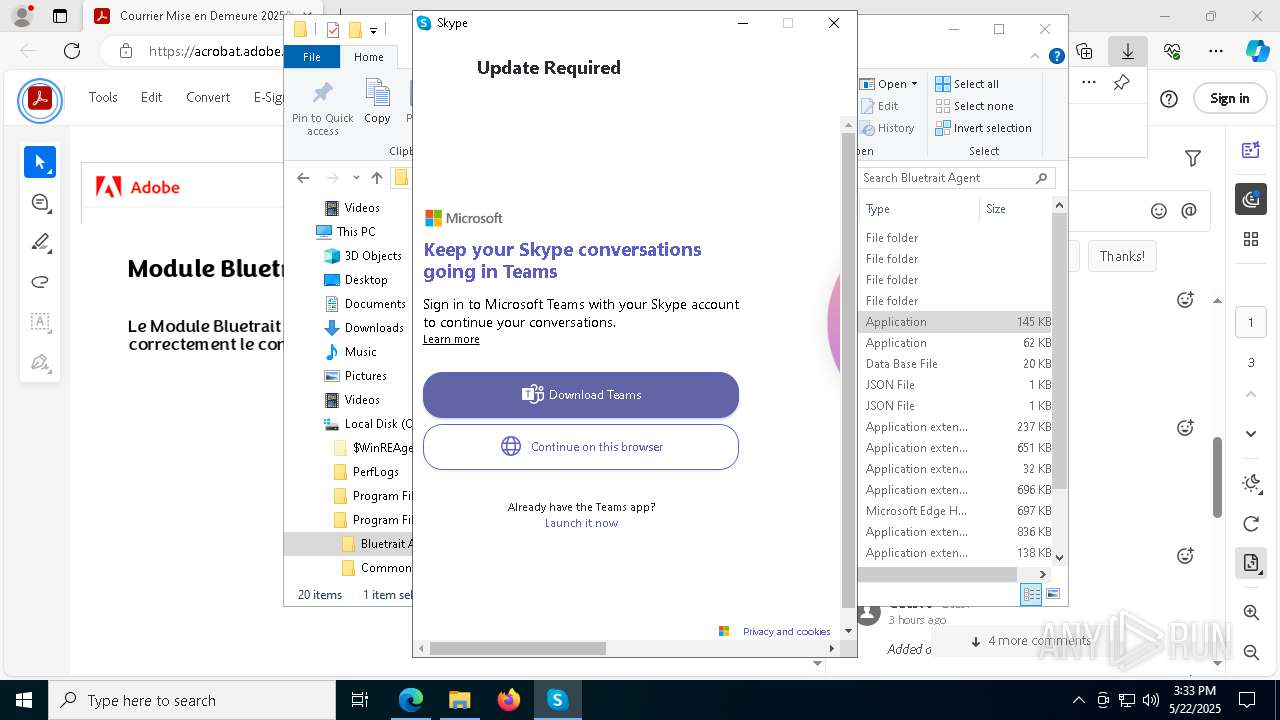
Task: Zoom out on the Acrobat document
Action: [1250, 652]
